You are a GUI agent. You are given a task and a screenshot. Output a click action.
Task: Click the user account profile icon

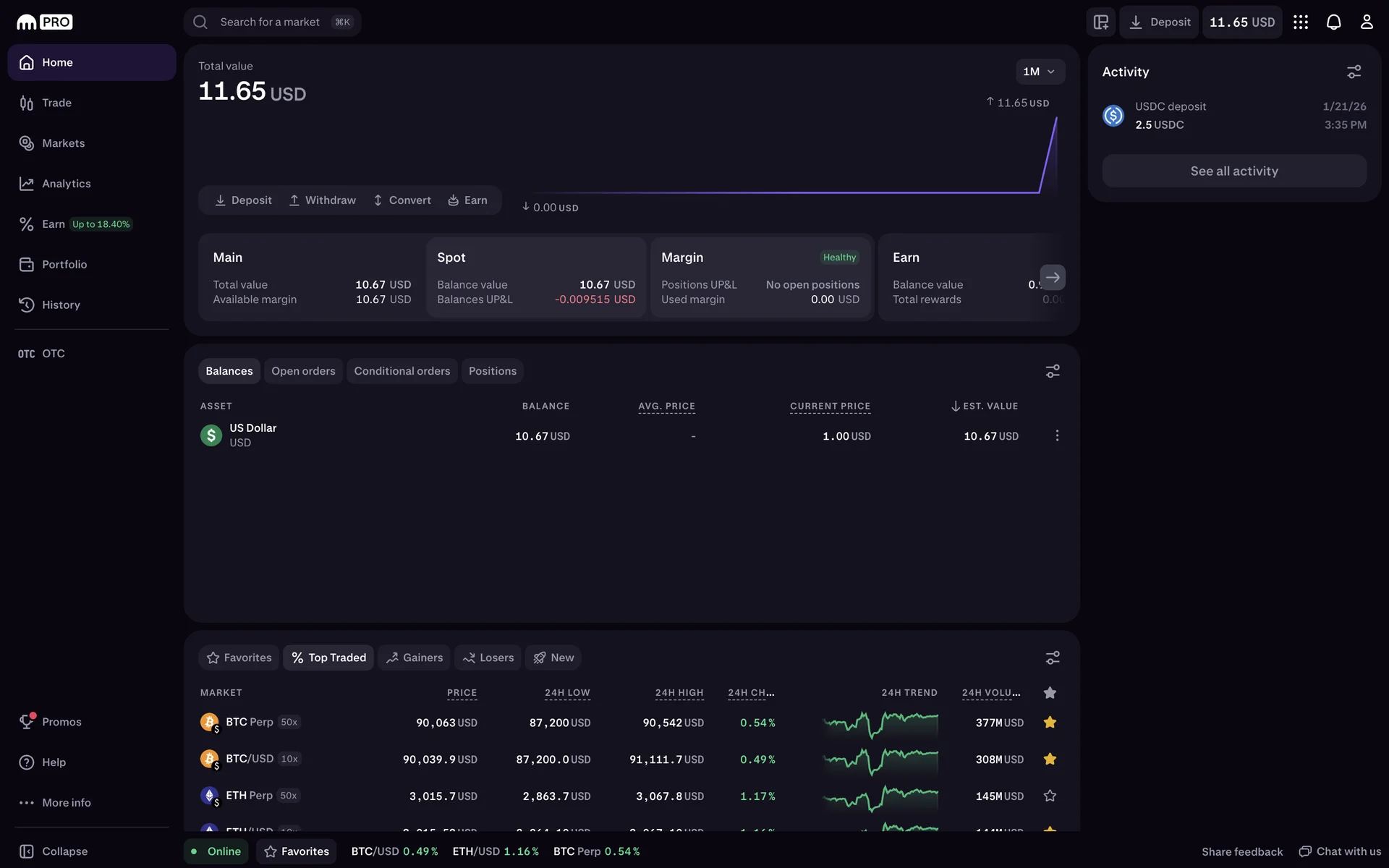pyautogui.click(x=1366, y=22)
